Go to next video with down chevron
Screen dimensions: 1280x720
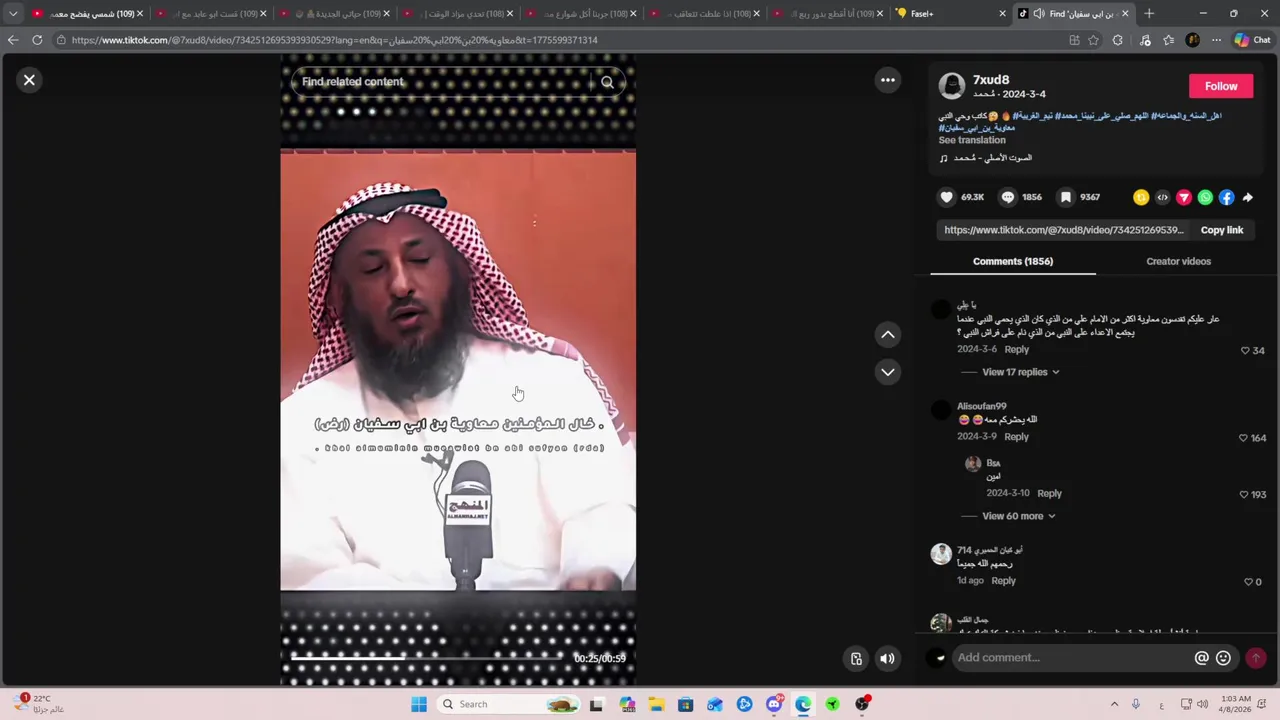click(887, 372)
